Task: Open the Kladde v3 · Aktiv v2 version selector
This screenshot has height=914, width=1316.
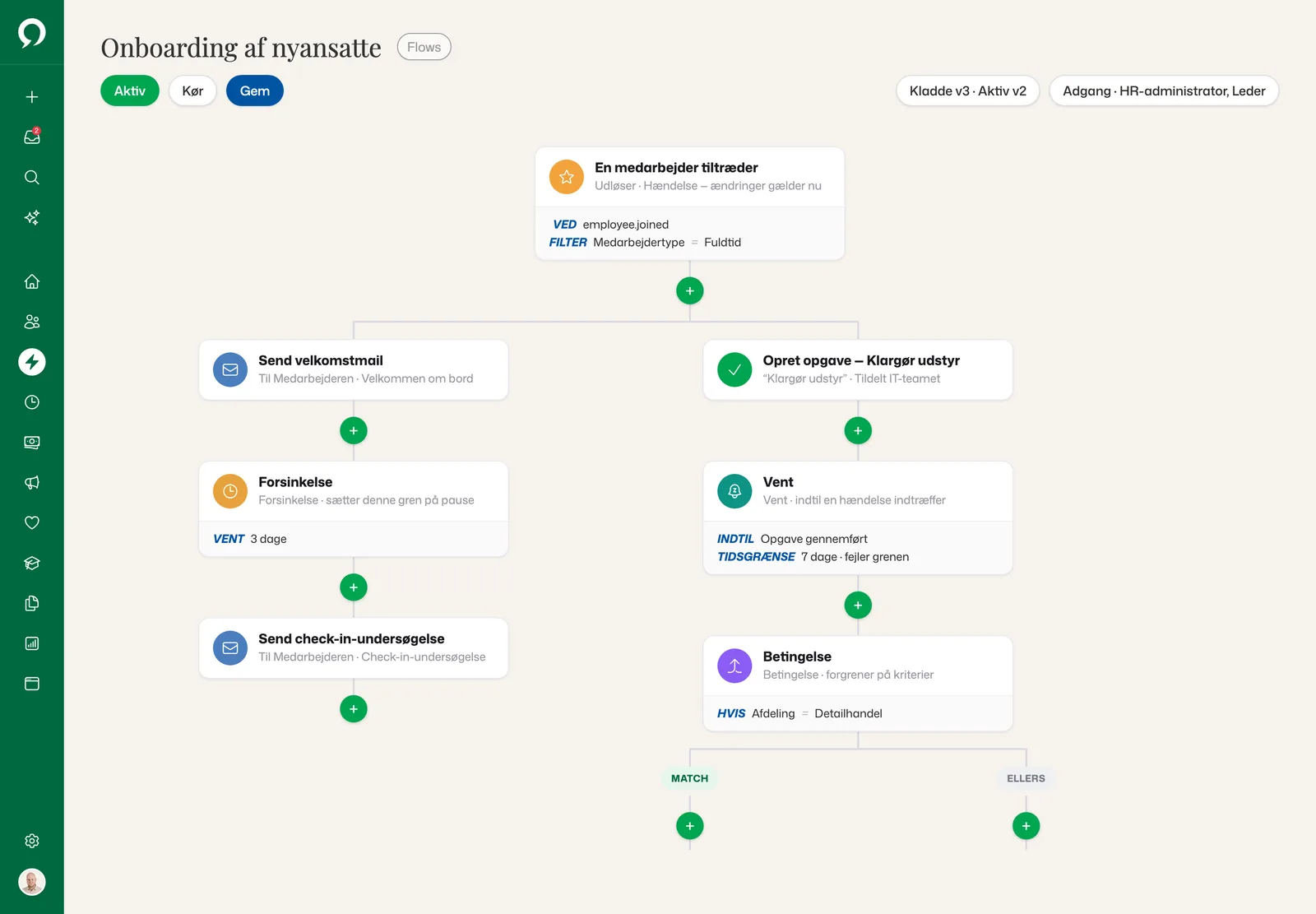Action: point(968,90)
